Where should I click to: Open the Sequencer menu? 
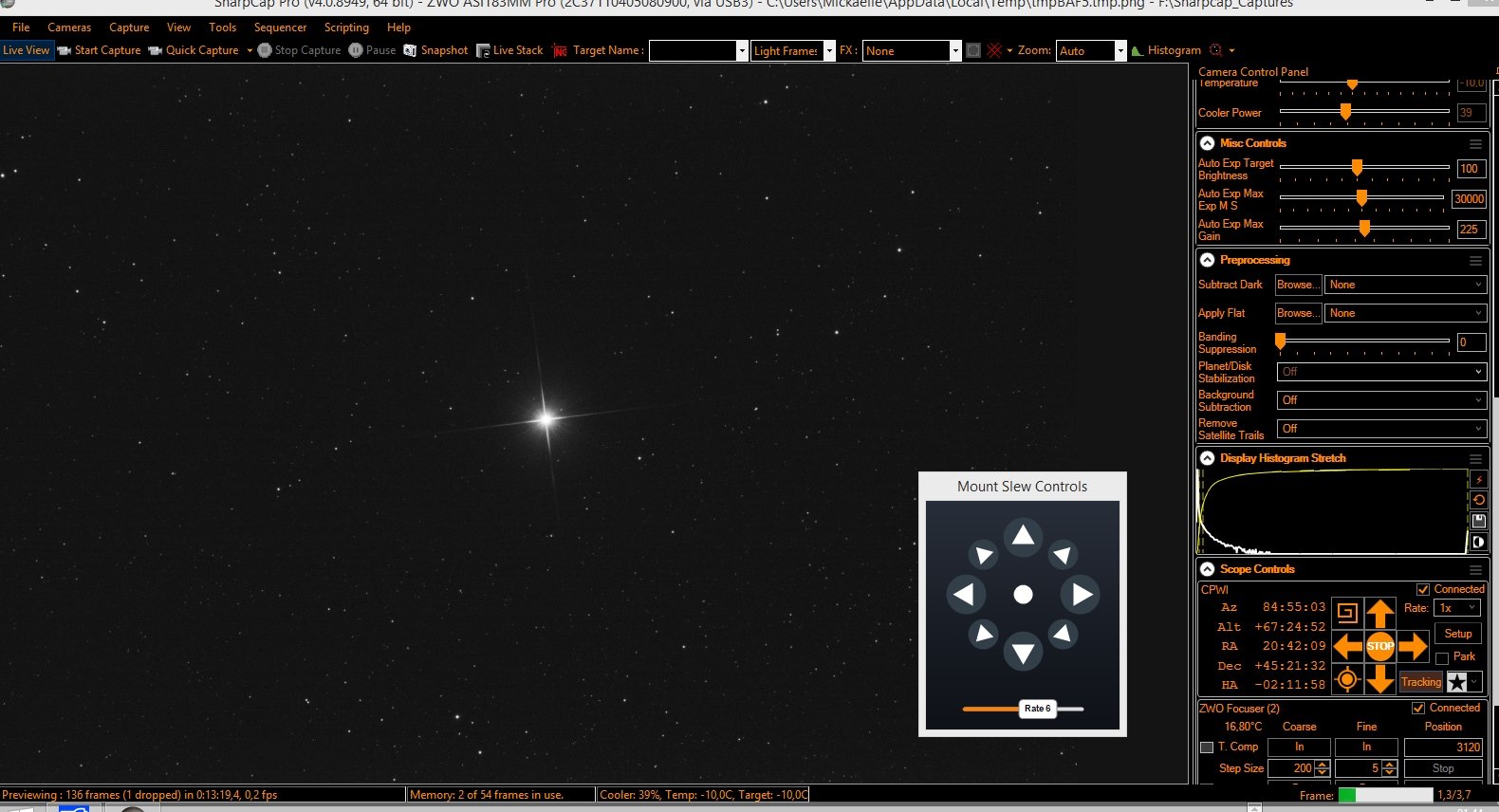280,28
